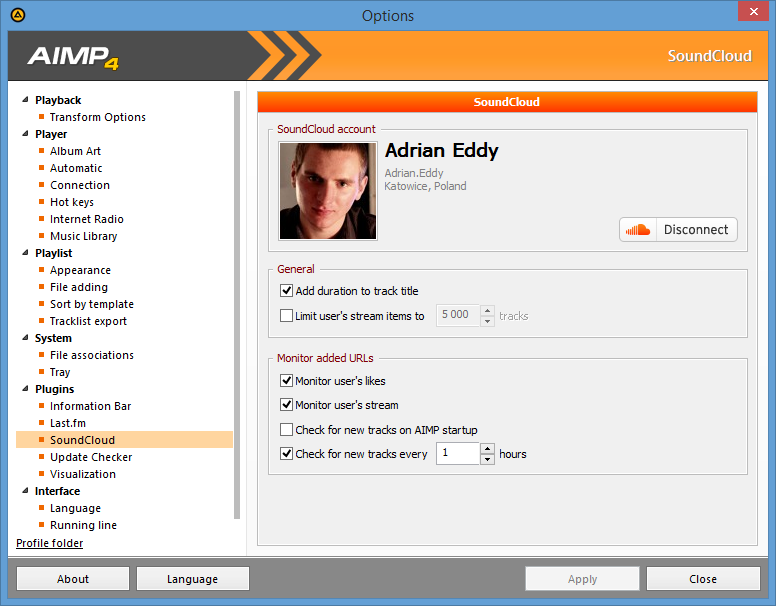Image resolution: width=776 pixels, height=606 pixels.
Task: Click the Language button at bottom
Action: (x=193, y=579)
